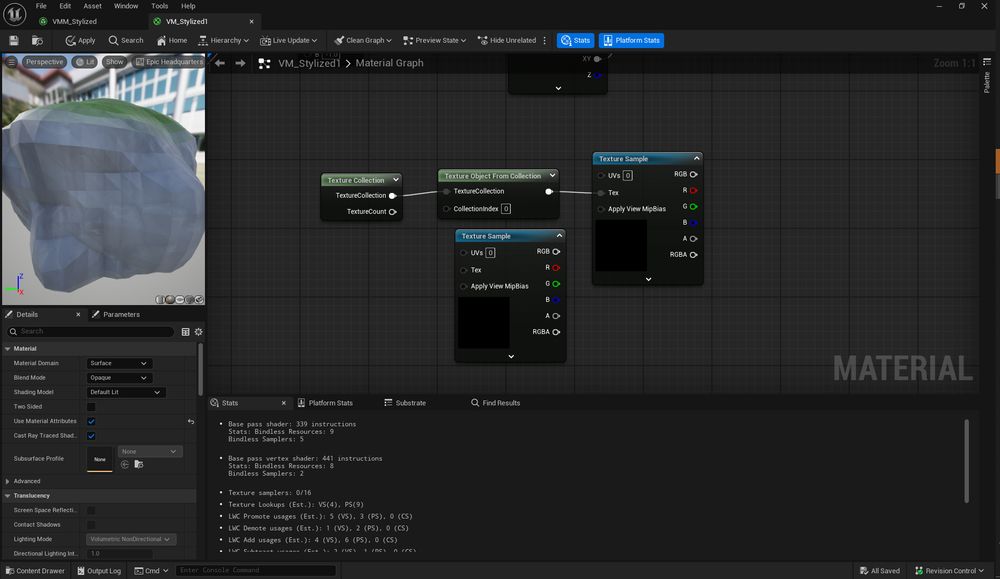The width and height of the screenshot is (1000, 579).
Task: Click the Hide Unrelated eye-node icon
Action: pos(483,40)
